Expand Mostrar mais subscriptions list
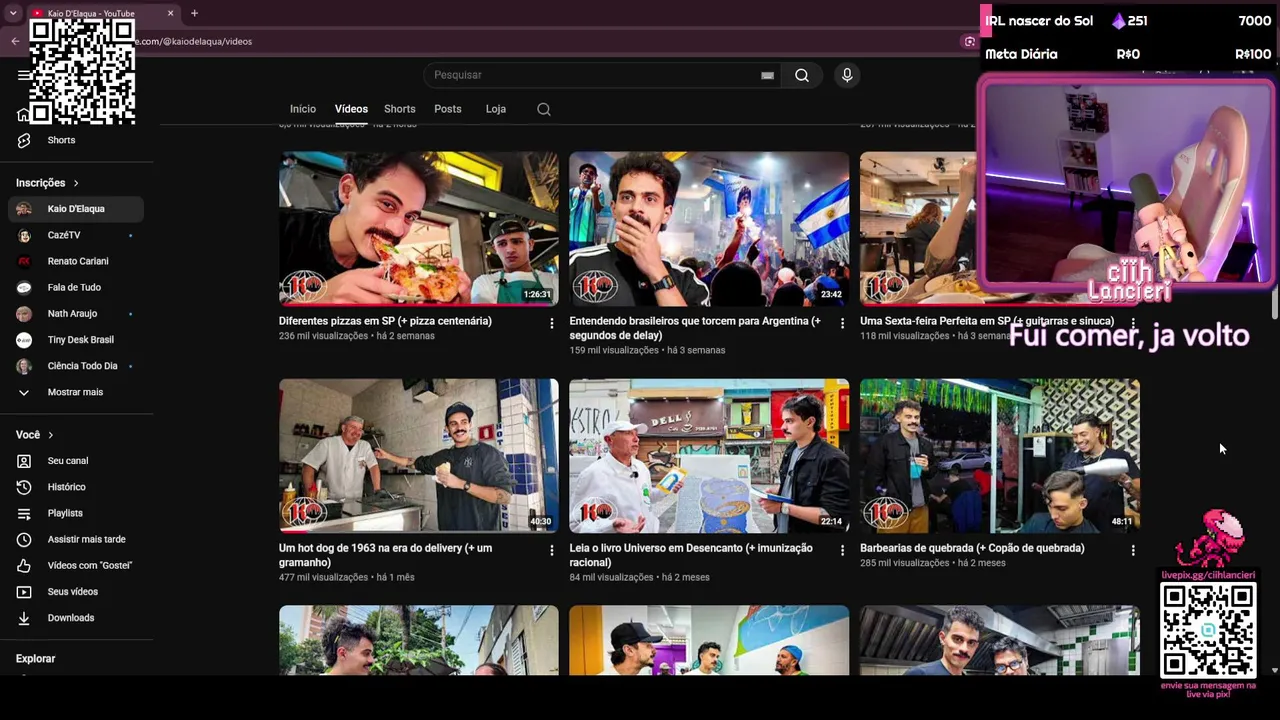This screenshot has height=720, width=1280. (75, 392)
